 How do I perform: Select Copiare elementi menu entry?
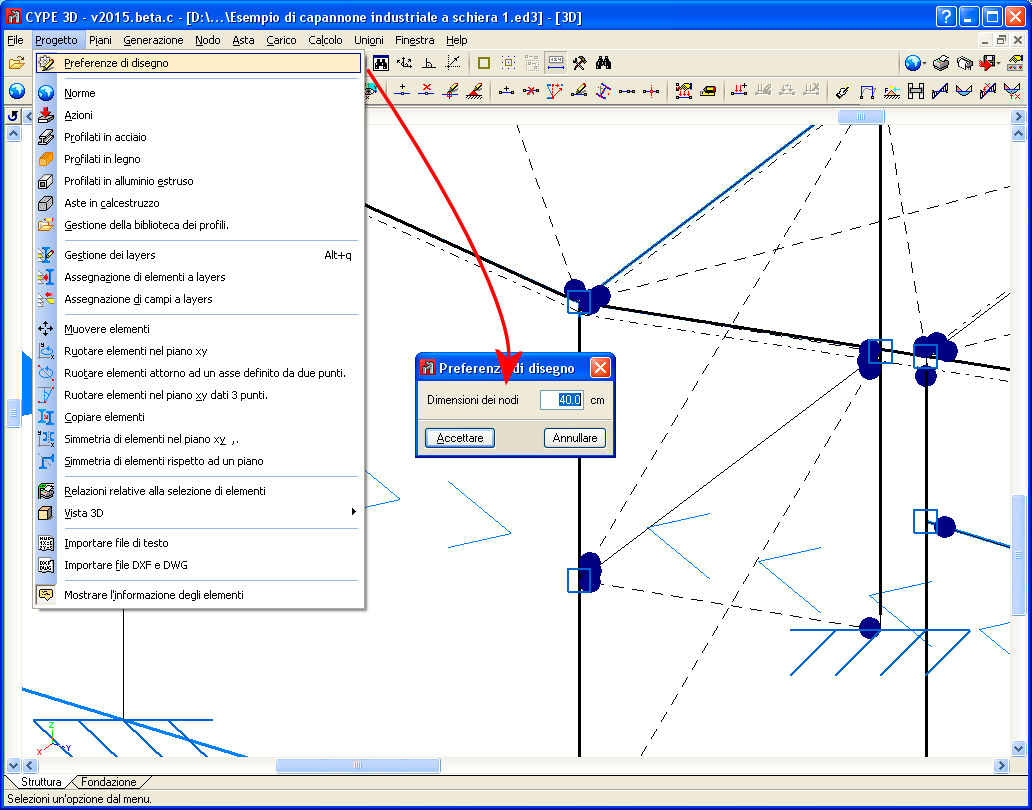pos(198,417)
